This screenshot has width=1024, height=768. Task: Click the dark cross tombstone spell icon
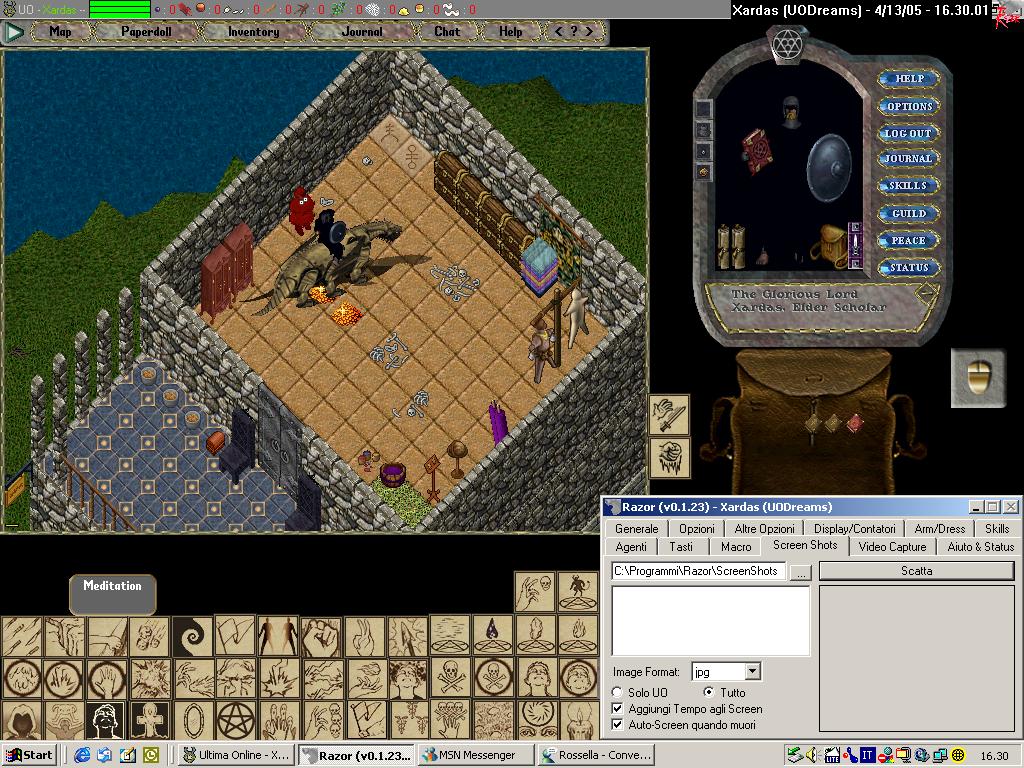[150, 720]
